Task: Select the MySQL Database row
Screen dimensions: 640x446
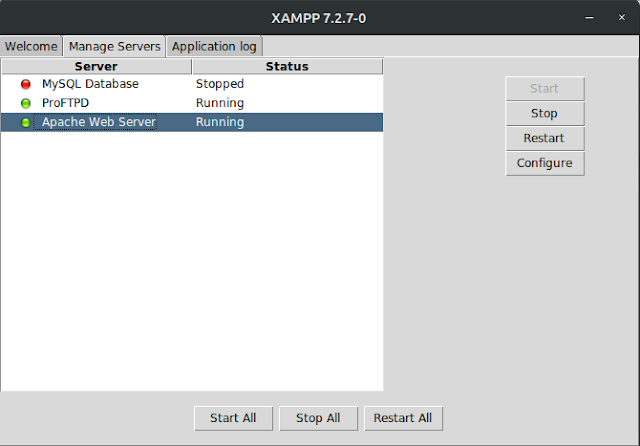Action: [90, 84]
